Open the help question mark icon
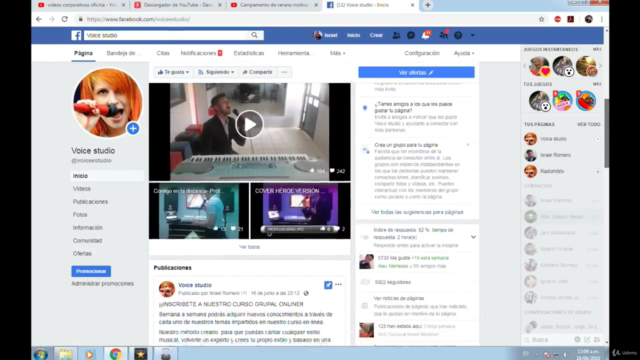Viewport: 640px width, 360px height. click(458, 36)
